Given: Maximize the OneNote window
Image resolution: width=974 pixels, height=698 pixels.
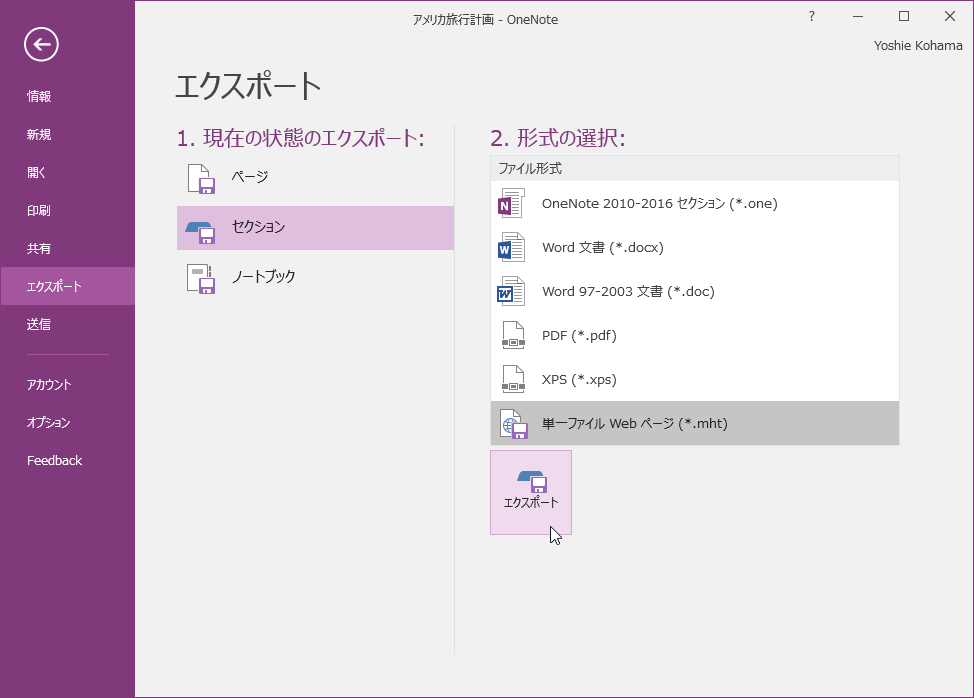Looking at the screenshot, I should [x=904, y=16].
